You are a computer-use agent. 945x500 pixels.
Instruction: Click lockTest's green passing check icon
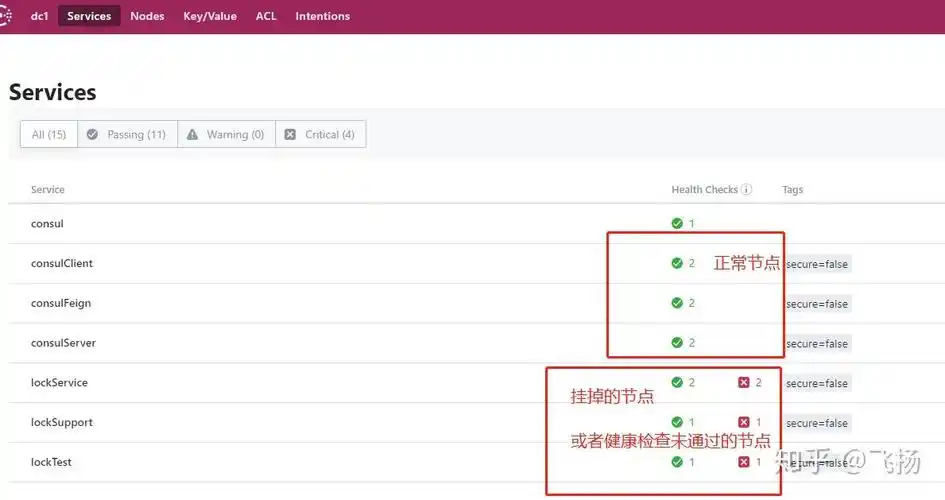coord(677,462)
